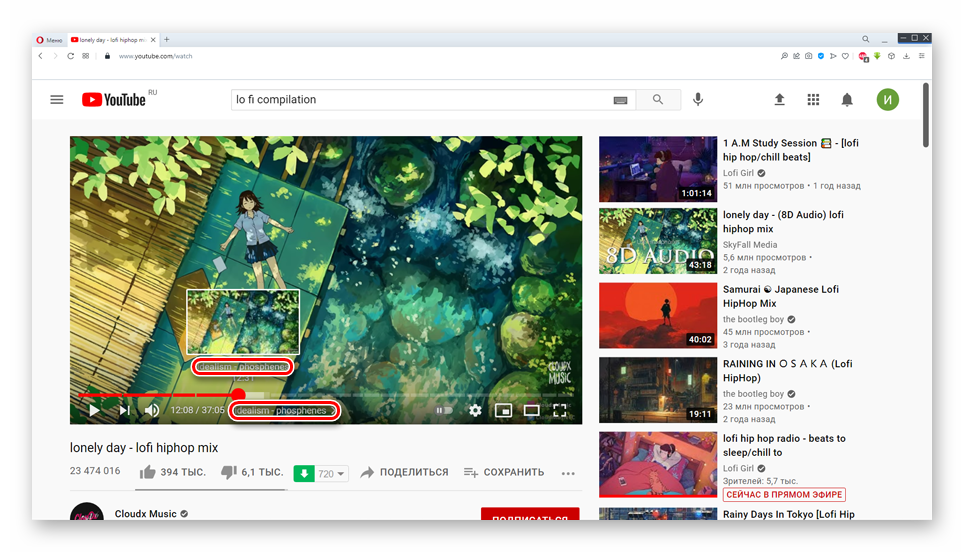Image resolution: width=964 pixels, height=552 pixels.
Task: Open RAINING IN OSAKA video title
Action: tap(788, 371)
